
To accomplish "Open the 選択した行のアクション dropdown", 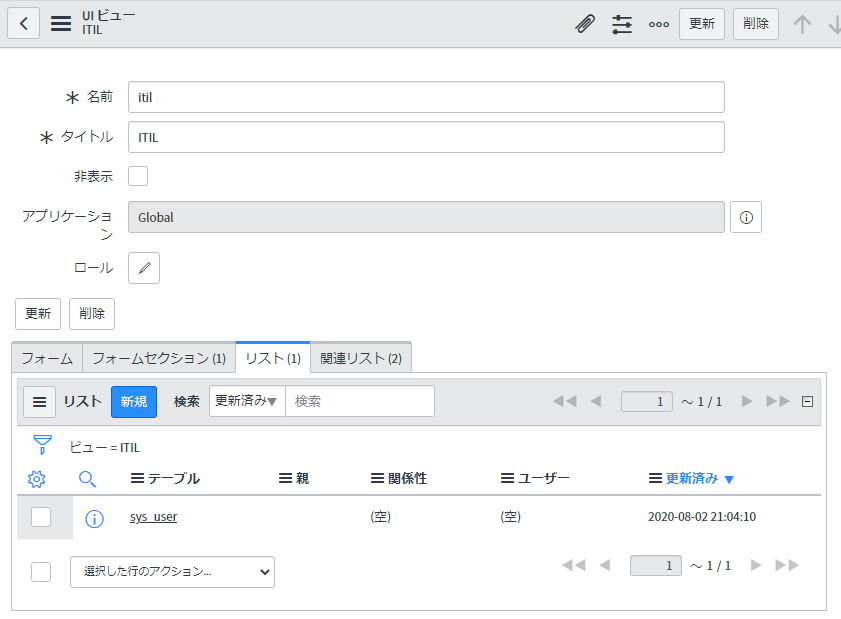I will click(x=172, y=572).
